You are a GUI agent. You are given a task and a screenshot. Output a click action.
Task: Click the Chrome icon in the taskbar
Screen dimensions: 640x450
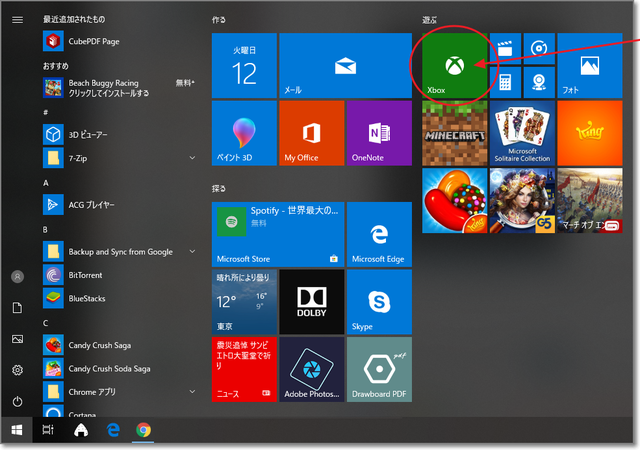pos(144,430)
